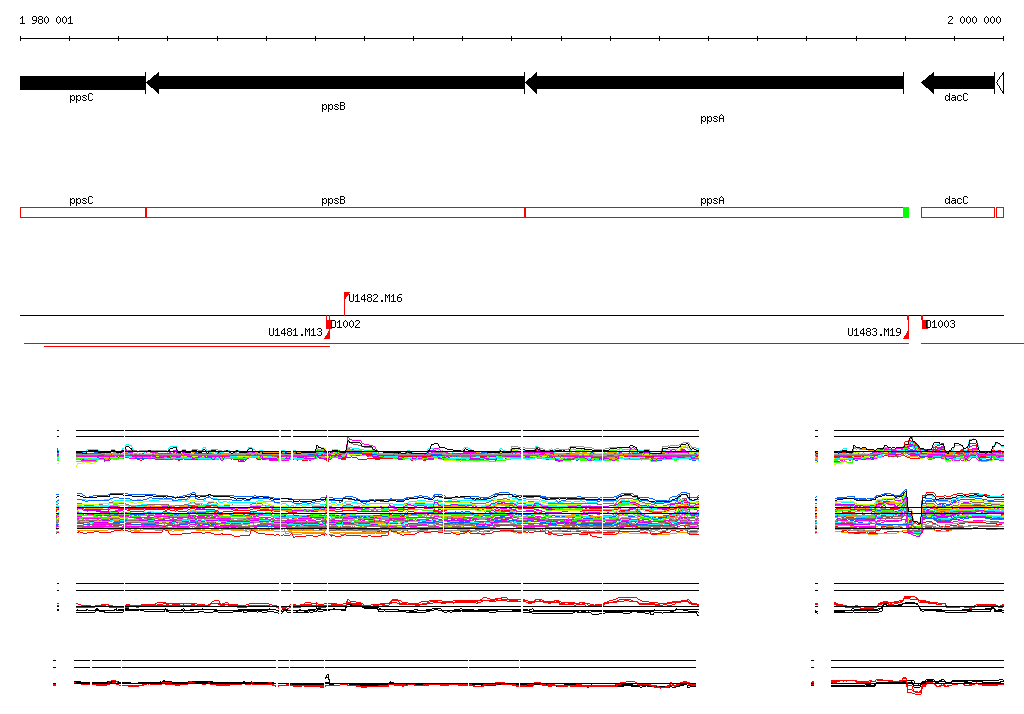The width and height of the screenshot is (1024, 714).
Task: Click the U1483.M19 red marker
Action: pos(906,334)
